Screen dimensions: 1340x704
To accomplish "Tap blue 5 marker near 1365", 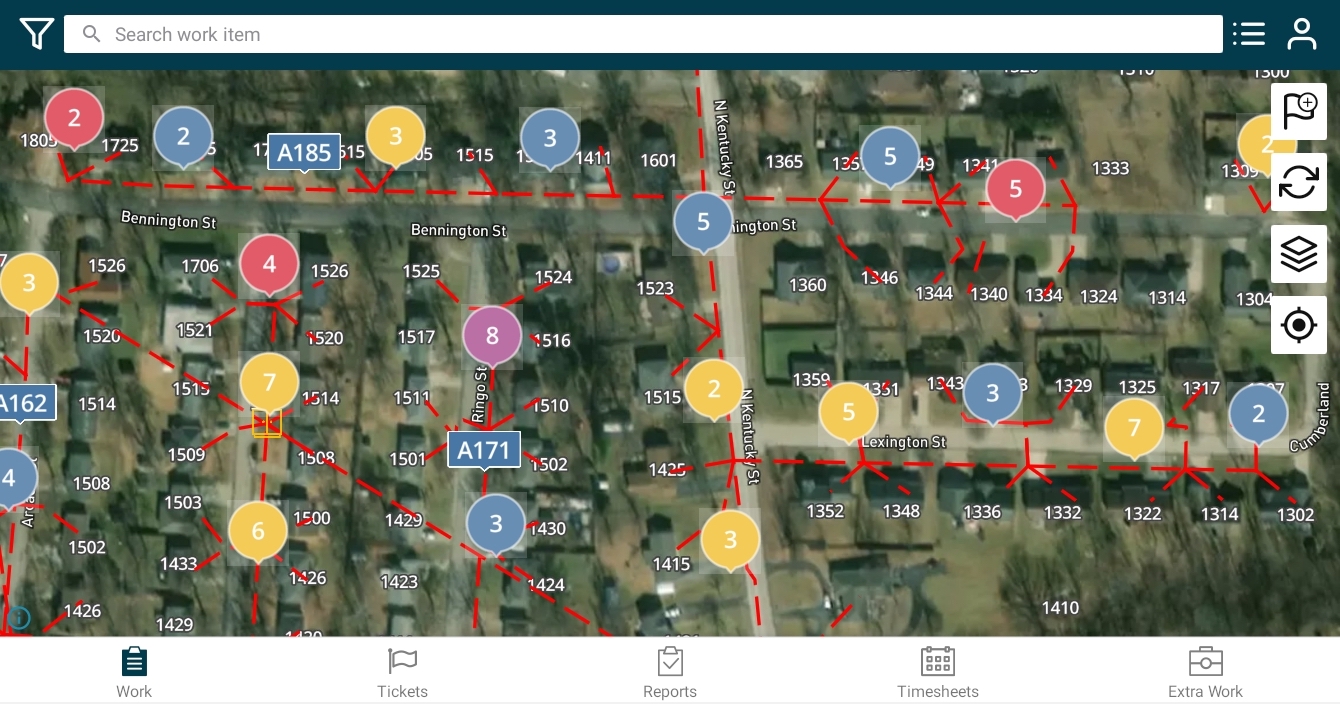I will pyautogui.click(x=890, y=158).
